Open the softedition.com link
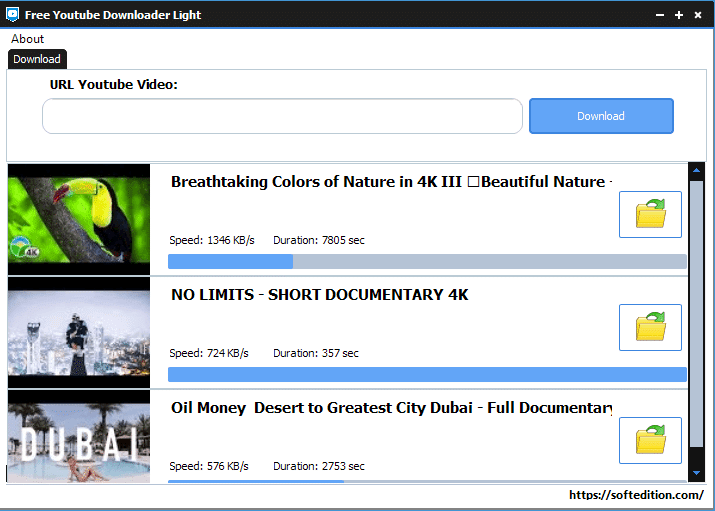This screenshot has width=715, height=511. tap(636, 495)
